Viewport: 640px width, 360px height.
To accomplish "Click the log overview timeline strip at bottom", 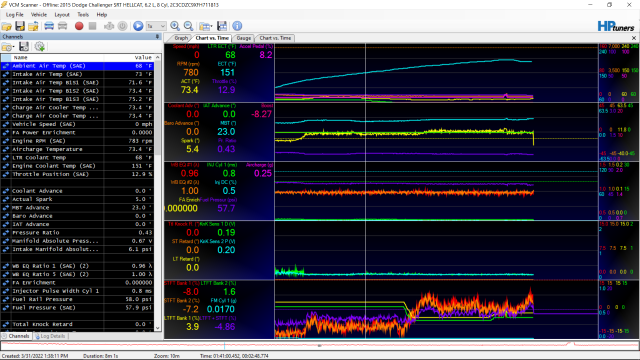I will (320, 346).
